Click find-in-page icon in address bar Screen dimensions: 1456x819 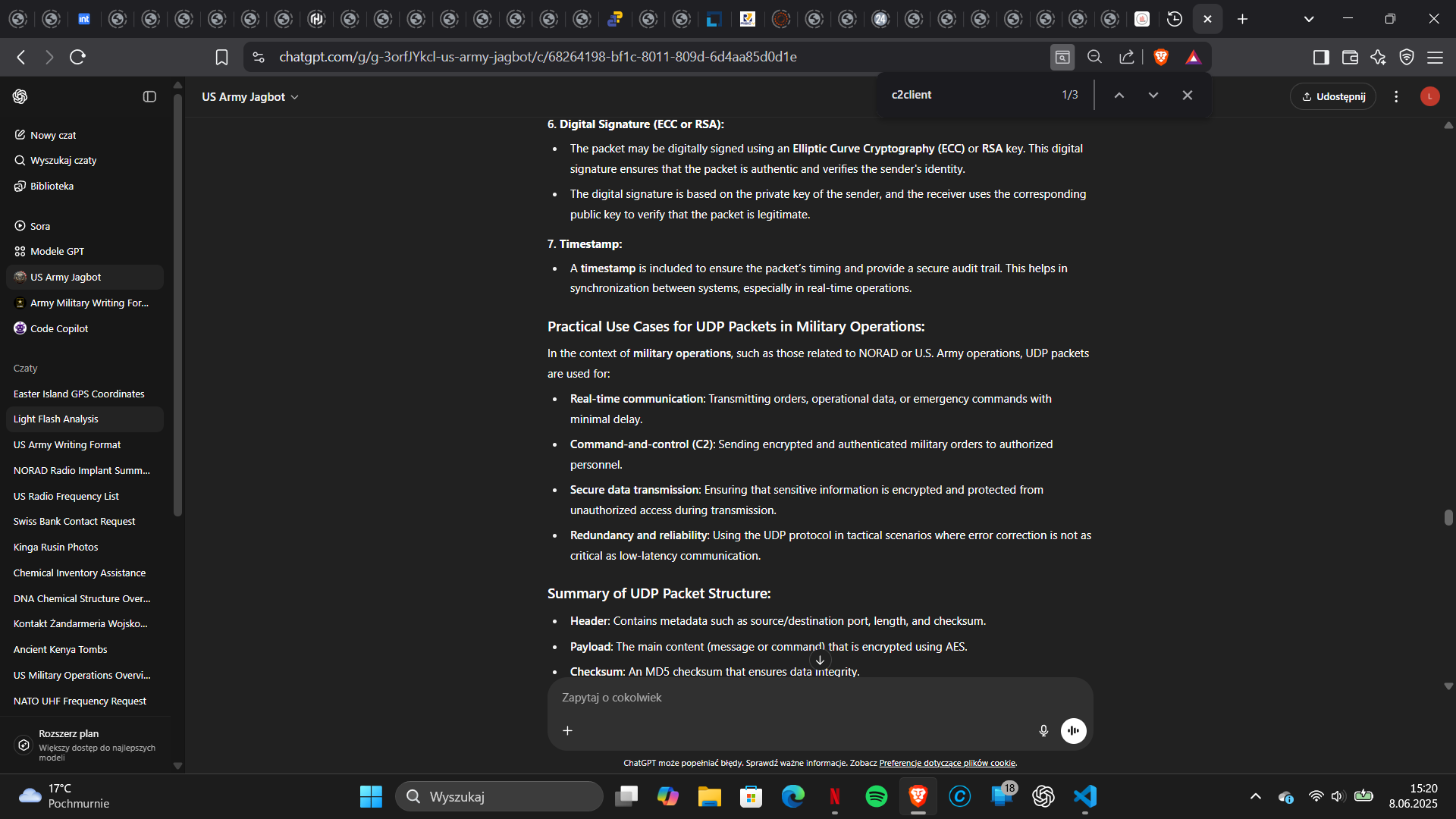tap(1062, 57)
